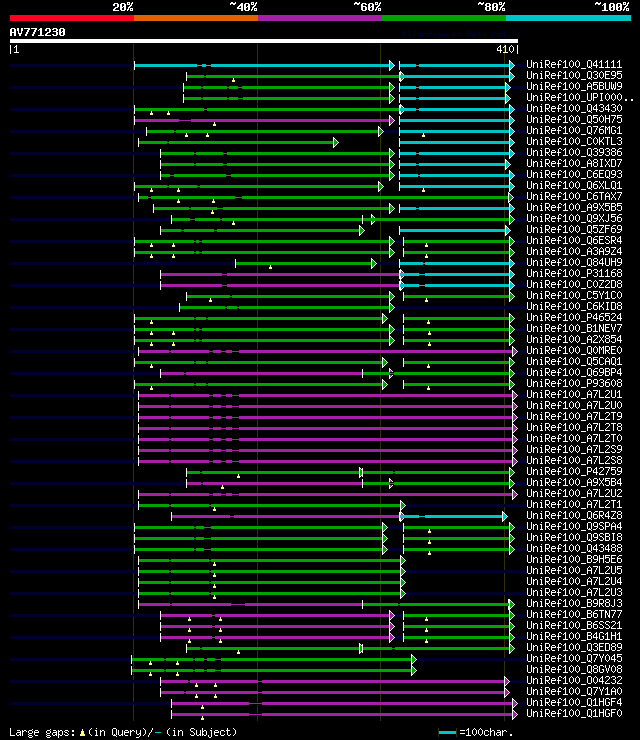Image resolution: width=640 pixels, height=740 pixels.
Task: Click the UniRef100_Q41111 hit label
Action: (x=574, y=64)
